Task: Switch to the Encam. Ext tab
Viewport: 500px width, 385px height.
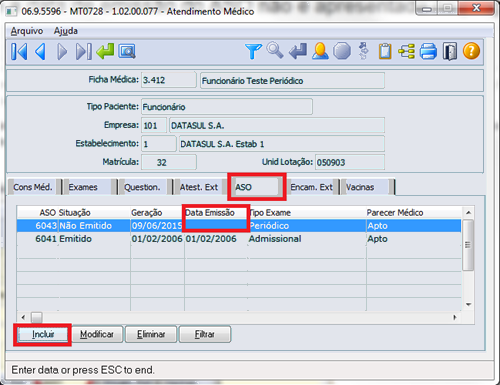Action: pyautogui.click(x=312, y=187)
